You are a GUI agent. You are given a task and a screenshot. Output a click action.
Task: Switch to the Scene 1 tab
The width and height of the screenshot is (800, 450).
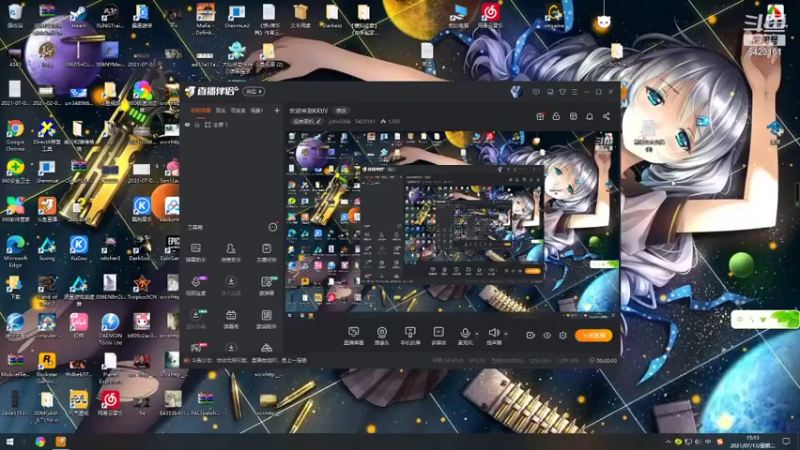tap(257, 110)
